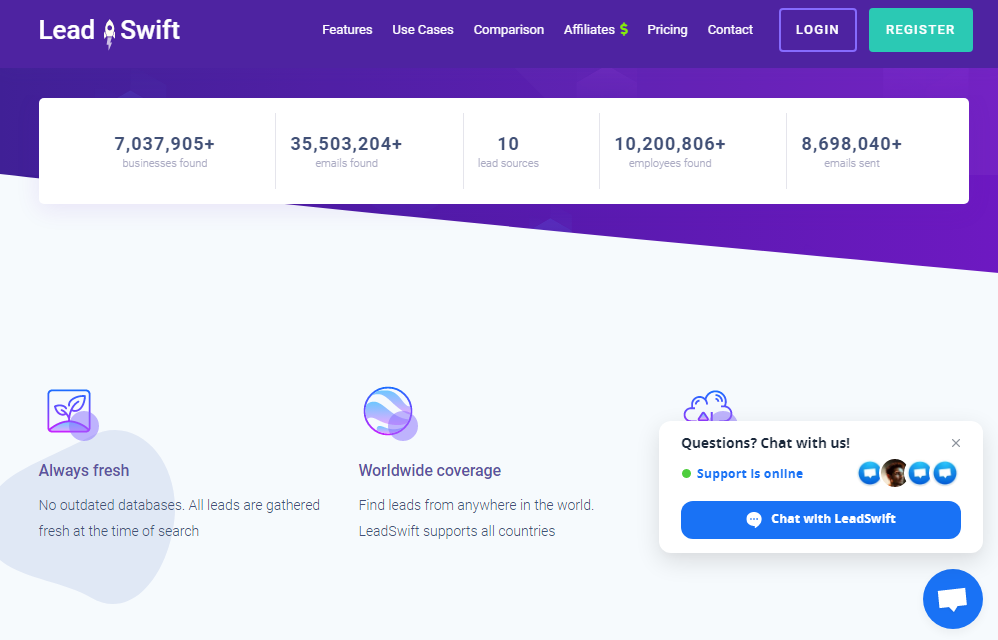The height and width of the screenshot is (640, 998).
Task: Click the Questions? Chat with us! title
Action: (x=765, y=443)
